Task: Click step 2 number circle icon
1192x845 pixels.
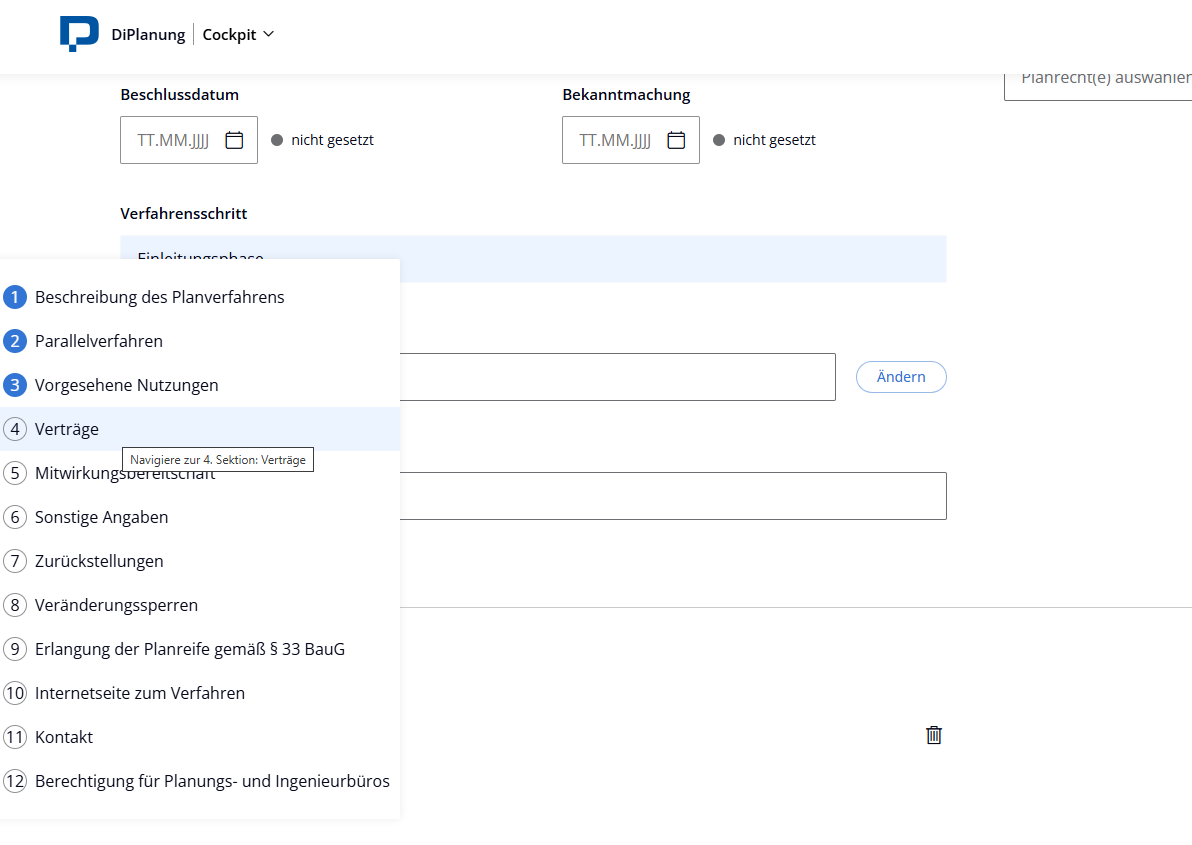Action: point(15,341)
